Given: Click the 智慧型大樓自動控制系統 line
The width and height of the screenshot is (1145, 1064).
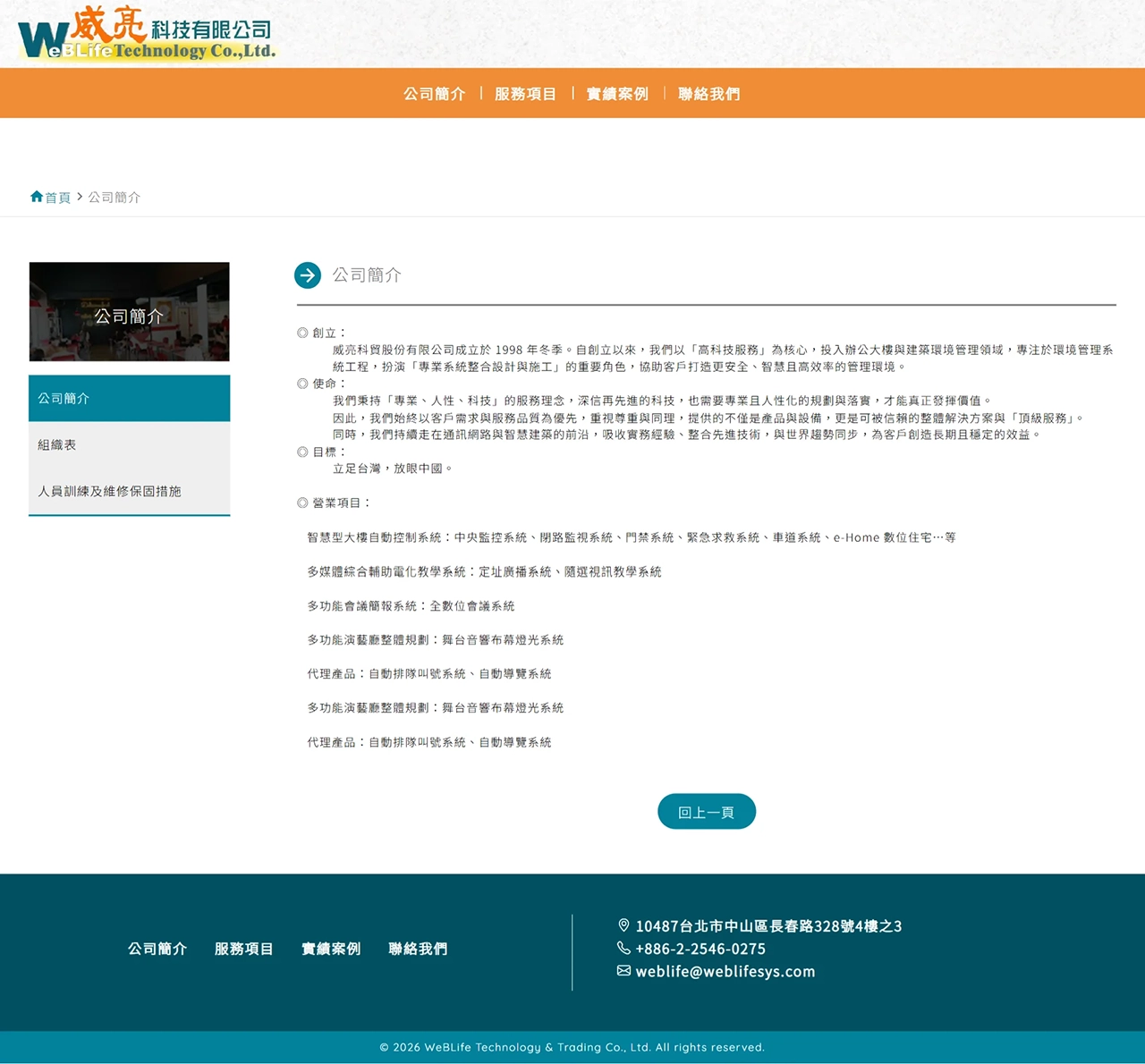Looking at the screenshot, I should pos(632,537).
